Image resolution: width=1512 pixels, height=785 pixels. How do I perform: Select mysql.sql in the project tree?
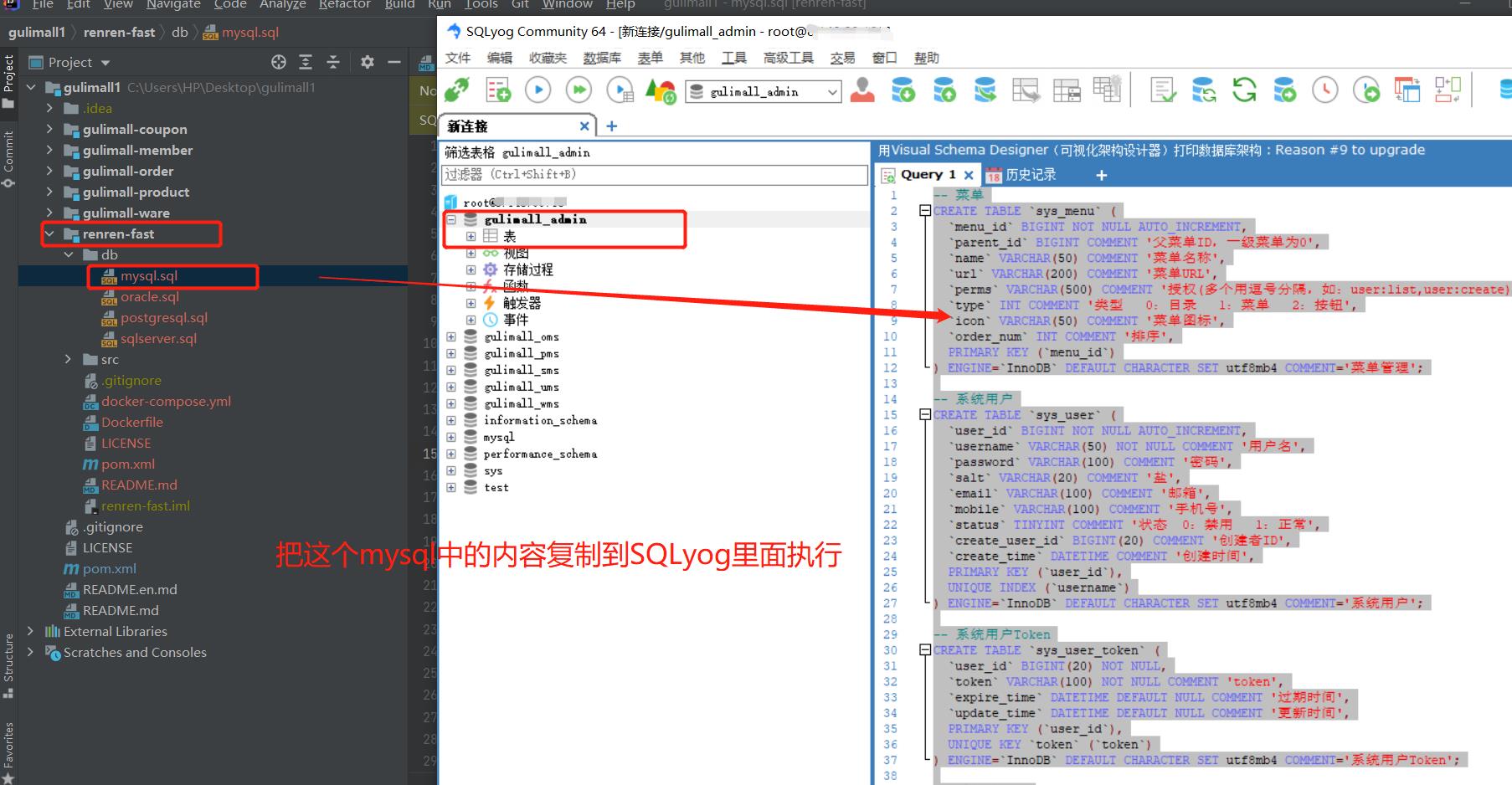[x=148, y=275]
